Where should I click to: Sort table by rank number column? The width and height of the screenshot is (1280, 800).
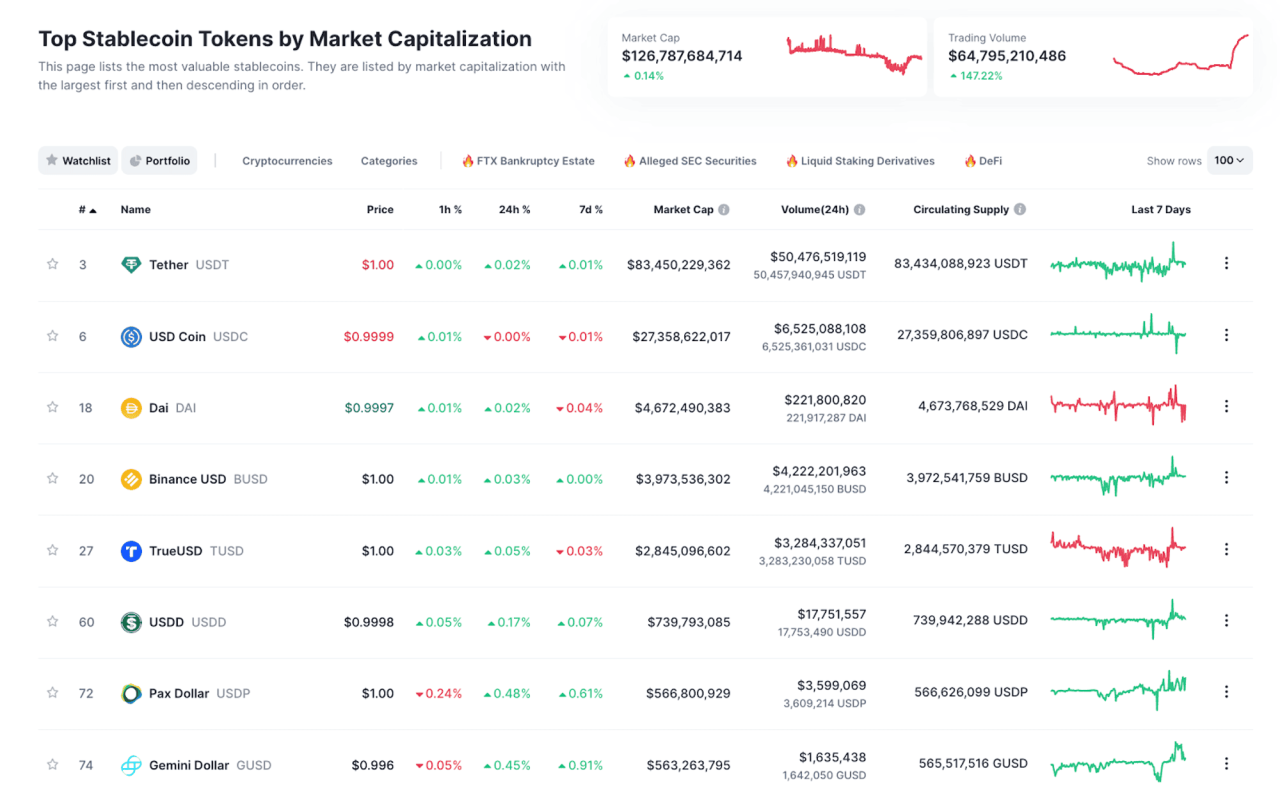(x=88, y=210)
